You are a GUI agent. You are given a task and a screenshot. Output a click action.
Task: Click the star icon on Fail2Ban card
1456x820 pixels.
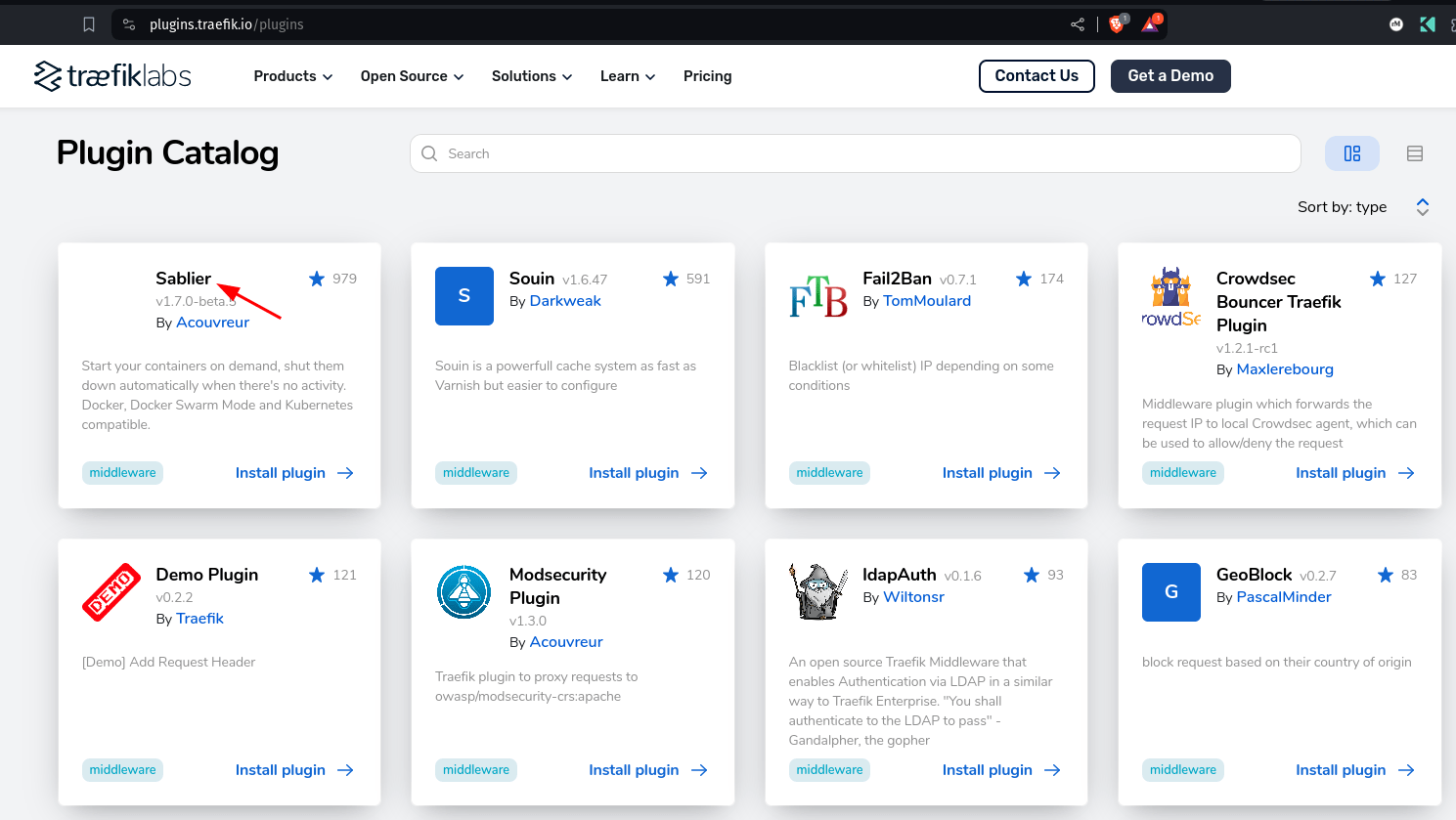(1024, 279)
